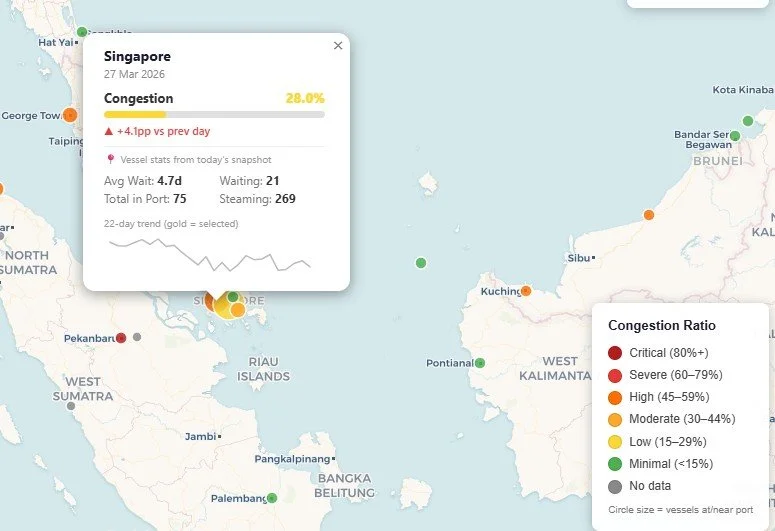This screenshot has width=775, height=531.
Task: Select the orange marker on the coast northeast of Sibu
Action: (648, 215)
